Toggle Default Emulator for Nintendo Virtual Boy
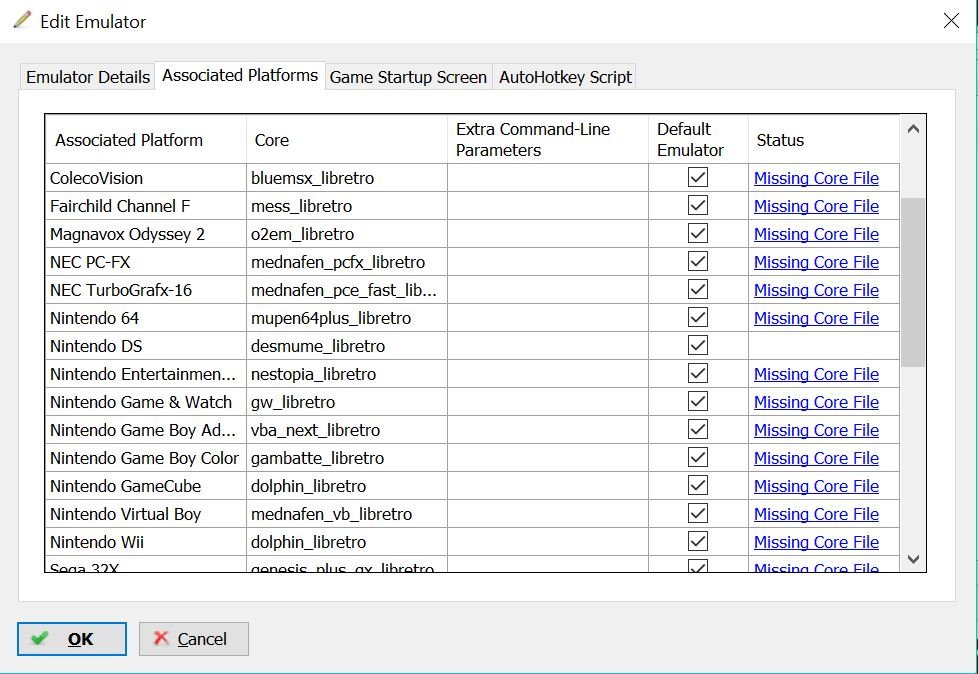 point(698,513)
